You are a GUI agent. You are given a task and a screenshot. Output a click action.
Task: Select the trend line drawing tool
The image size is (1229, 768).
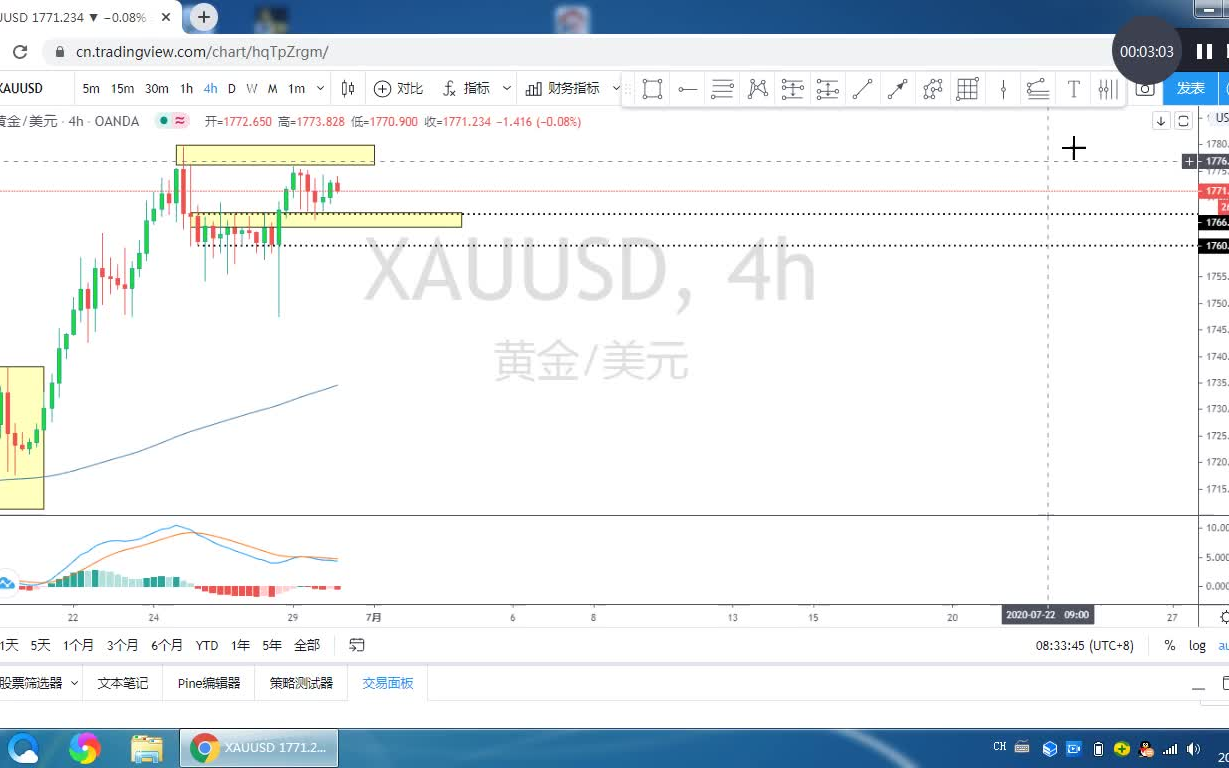(x=862, y=89)
